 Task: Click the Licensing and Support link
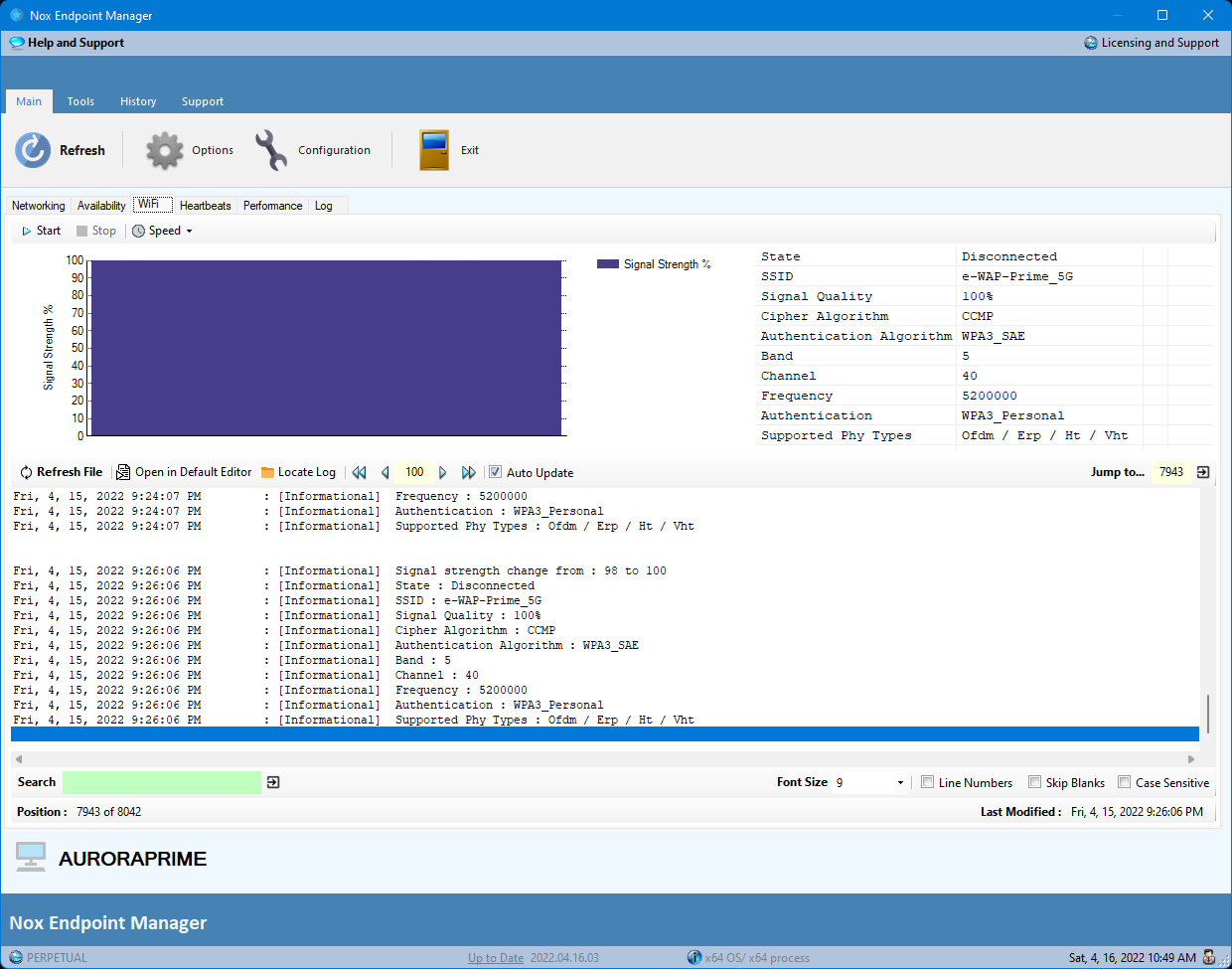pyautogui.click(x=1160, y=43)
